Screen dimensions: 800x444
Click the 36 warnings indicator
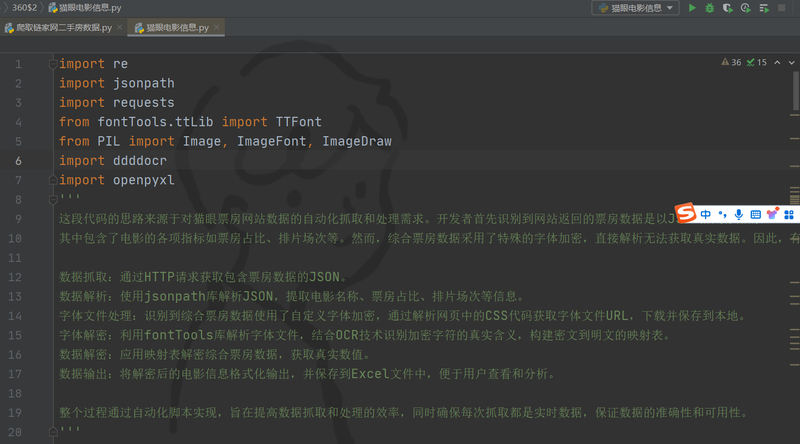(x=731, y=62)
